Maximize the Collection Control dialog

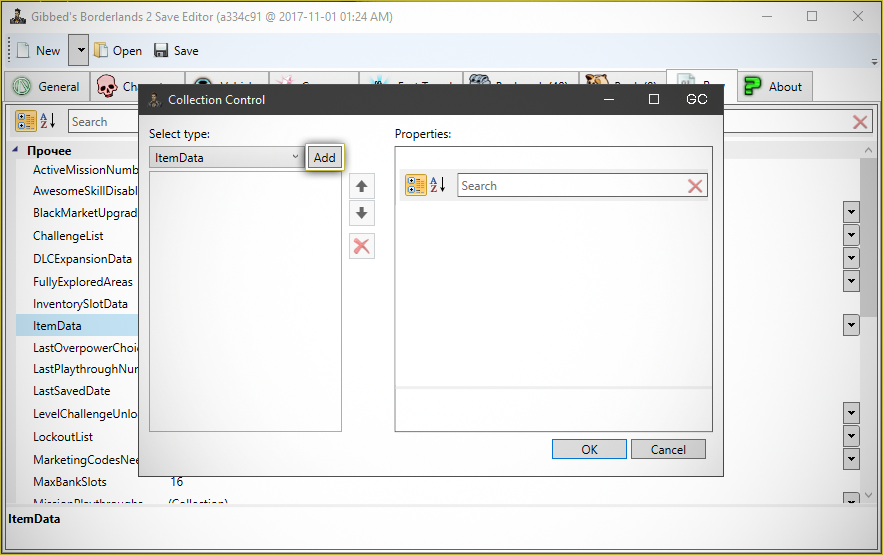(654, 99)
